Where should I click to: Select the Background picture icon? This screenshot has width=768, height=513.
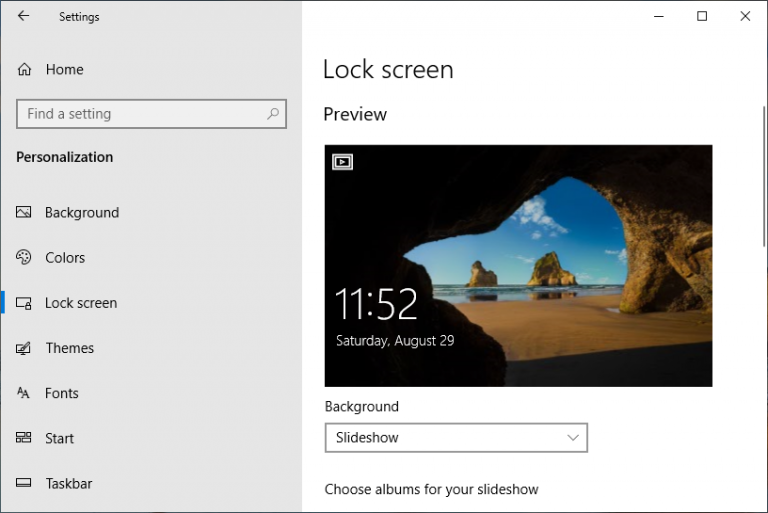coord(24,212)
